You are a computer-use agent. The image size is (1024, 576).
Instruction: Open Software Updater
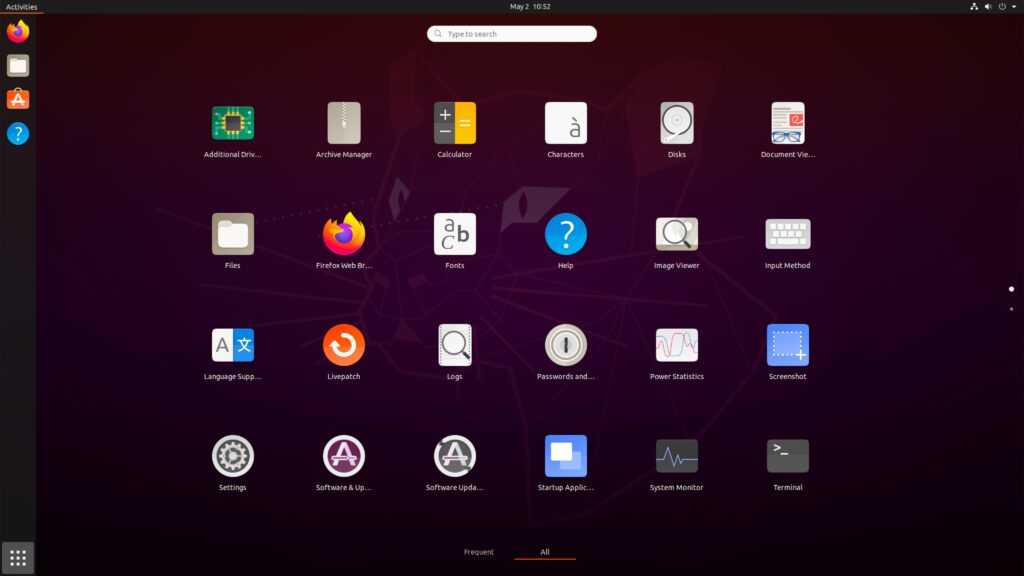pos(455,456)
